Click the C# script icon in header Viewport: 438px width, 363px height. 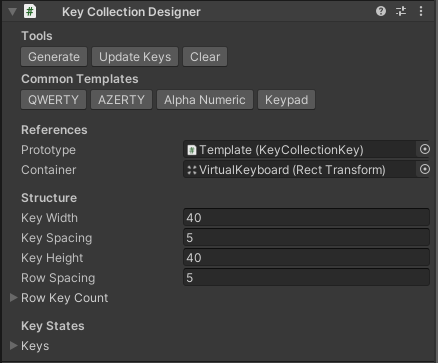[x=30, y=12]
